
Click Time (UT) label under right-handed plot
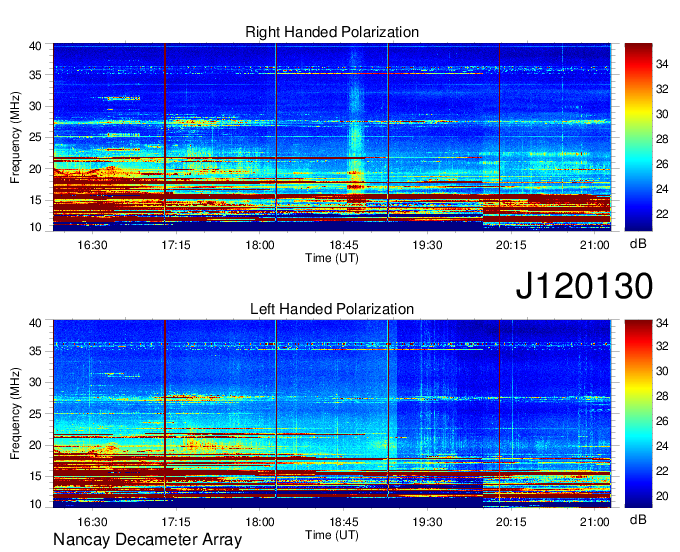coord(332,258)
